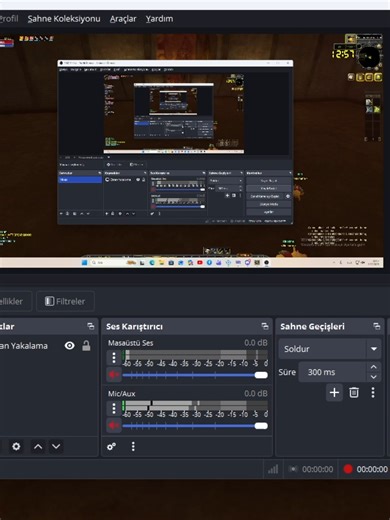The width and height of the screenshot is (390, 520).
Task: Adjust the Mic/Aux volume slider
Action: click(195, 426)
